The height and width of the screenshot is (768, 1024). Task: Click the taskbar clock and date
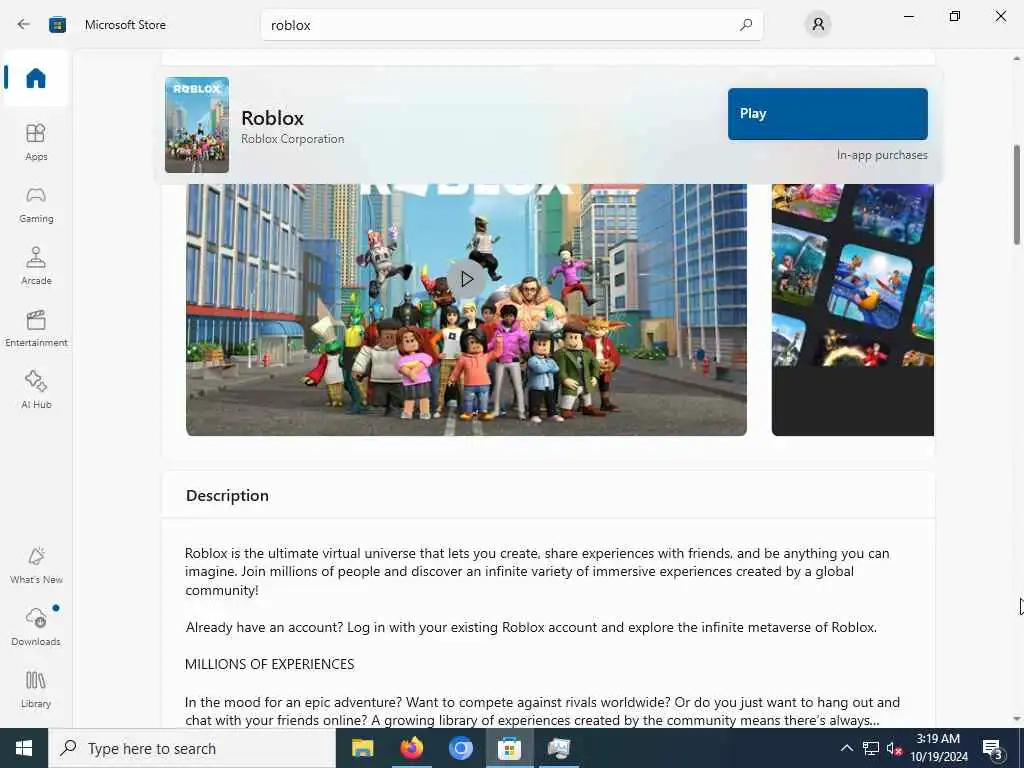coord(938,748)
